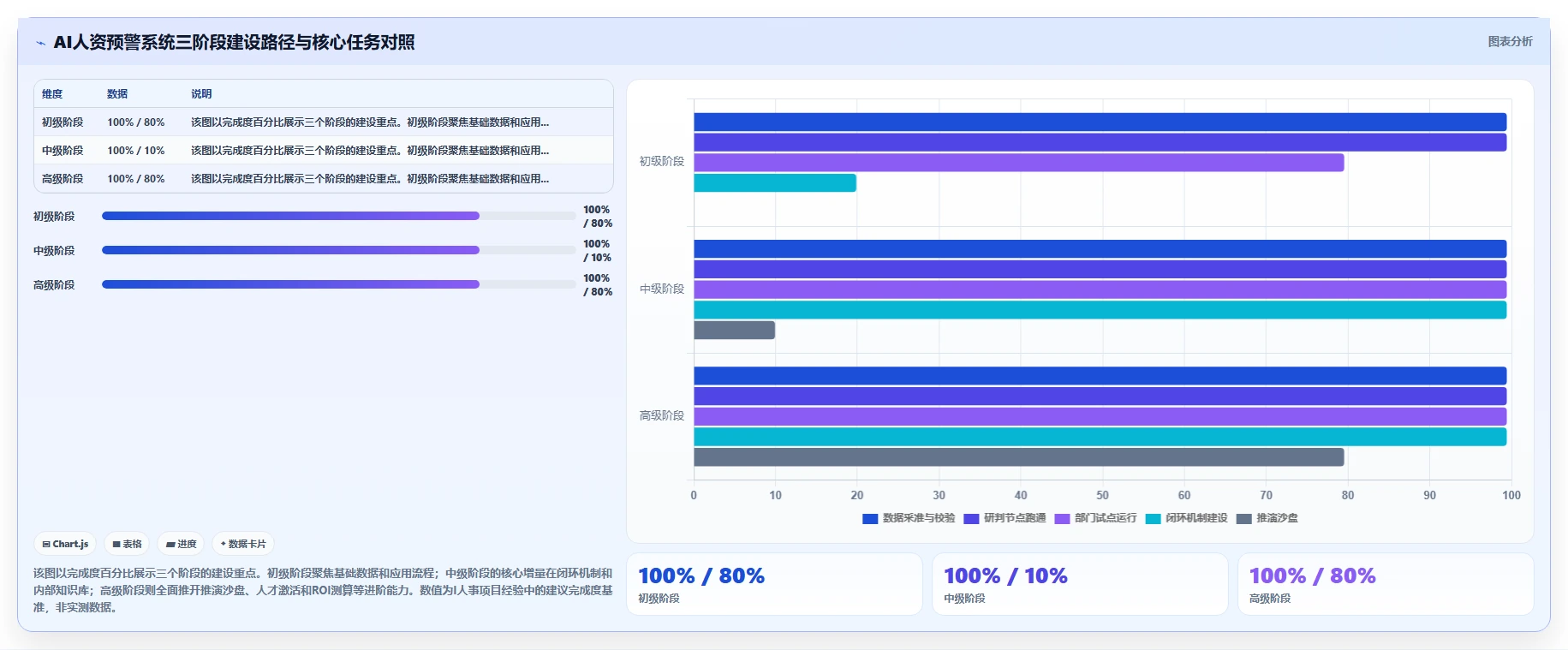Click the 说明 description in the table's 初级阶段 row
The width and height of the screenshot is (1568, 650).
pos(370,122)
